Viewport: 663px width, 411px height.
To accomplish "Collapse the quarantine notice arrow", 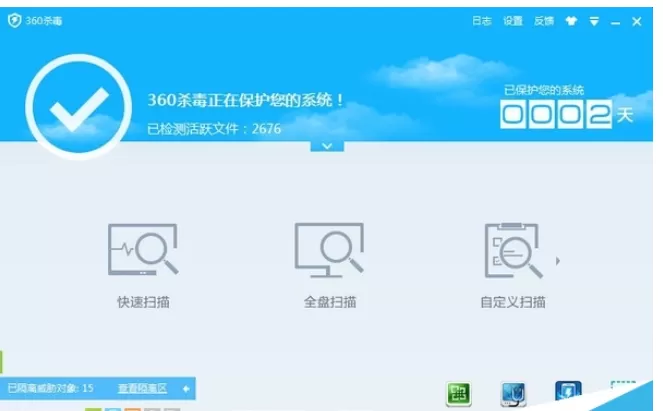I will click(x=186, y=389).
